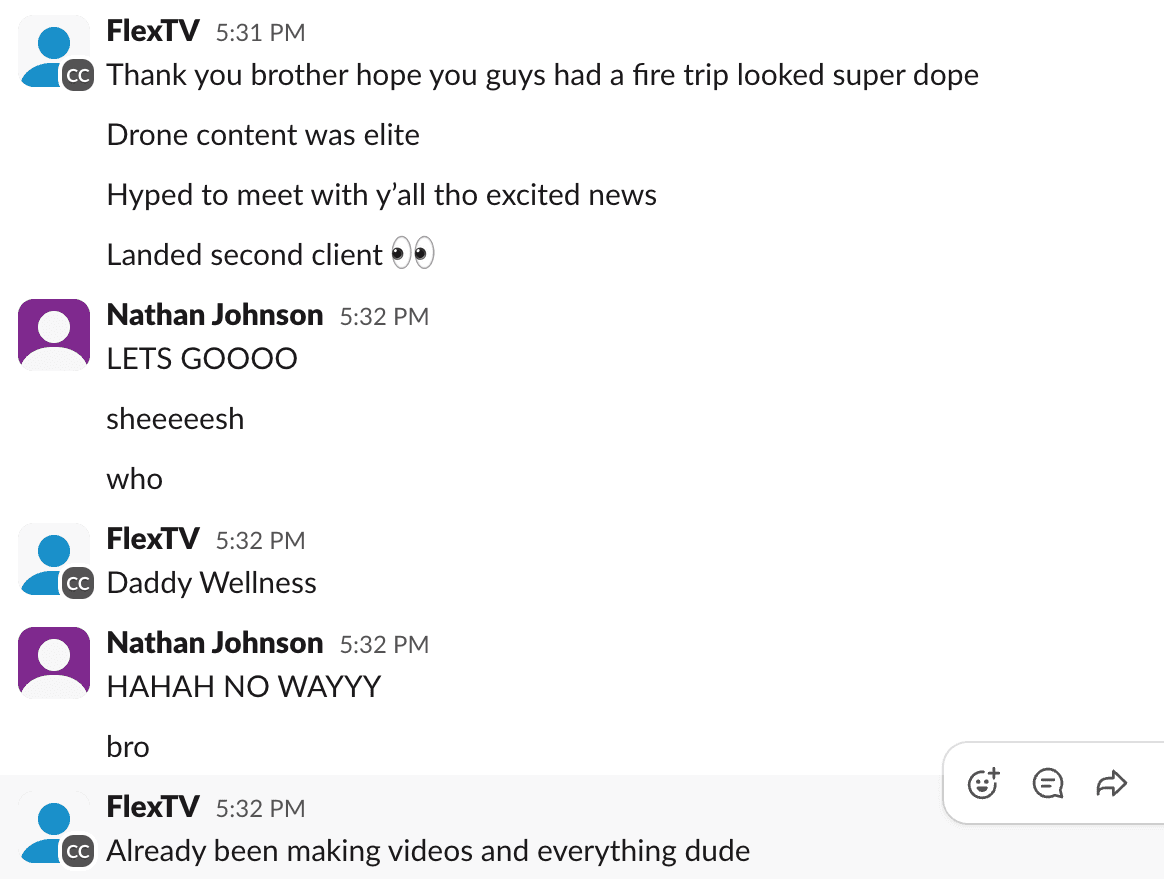
Task: Click the Drone content was elite message
Action: pyautogui.click(x=264, y=135)
